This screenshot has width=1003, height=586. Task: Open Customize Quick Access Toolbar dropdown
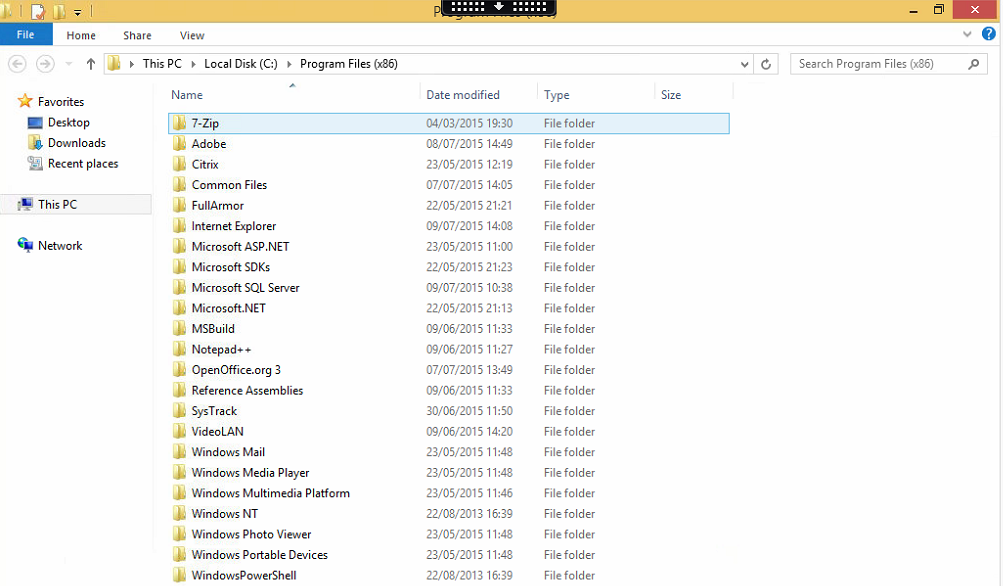(77, 12)
